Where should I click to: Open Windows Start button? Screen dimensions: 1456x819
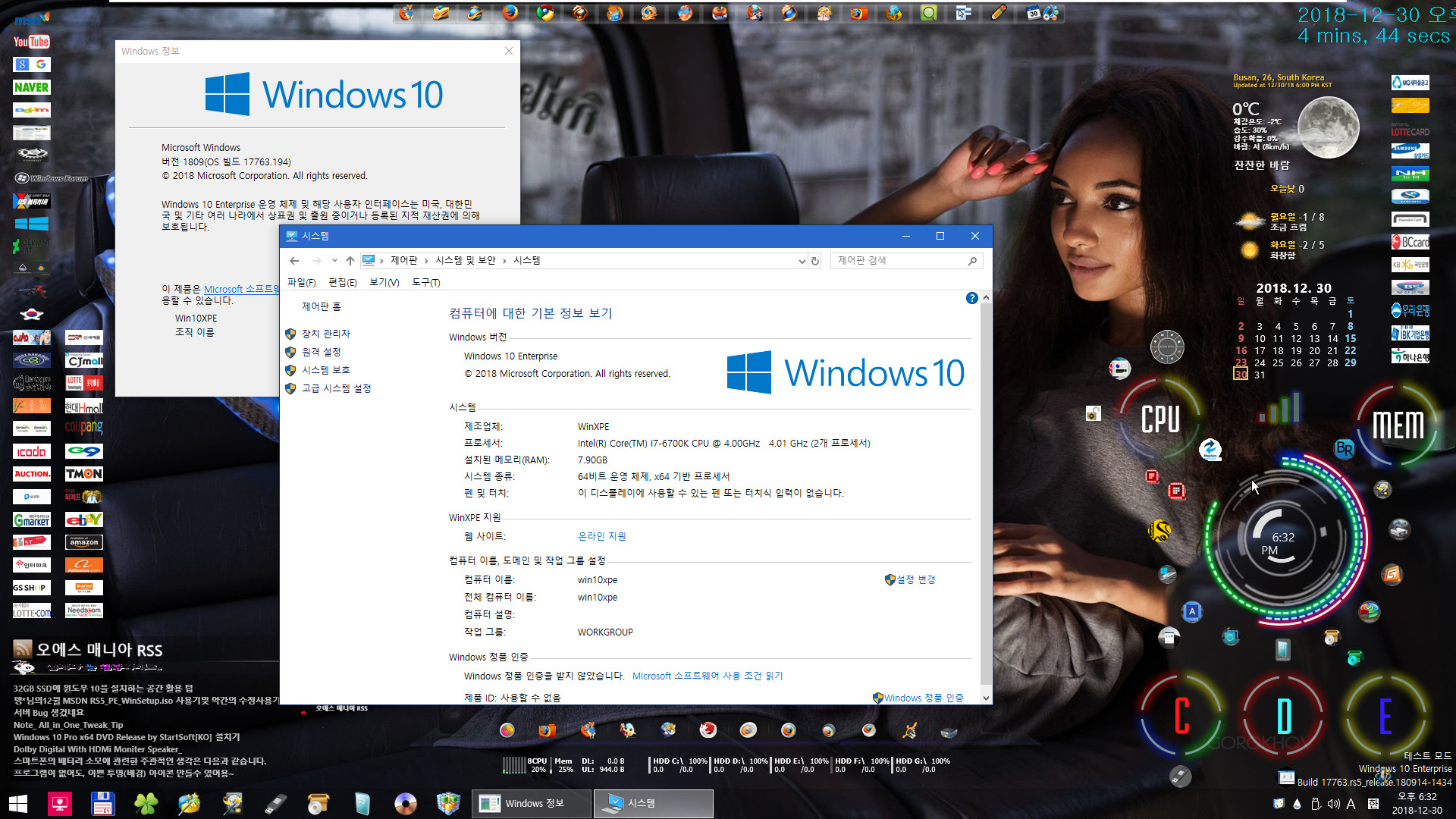(18, 803)
